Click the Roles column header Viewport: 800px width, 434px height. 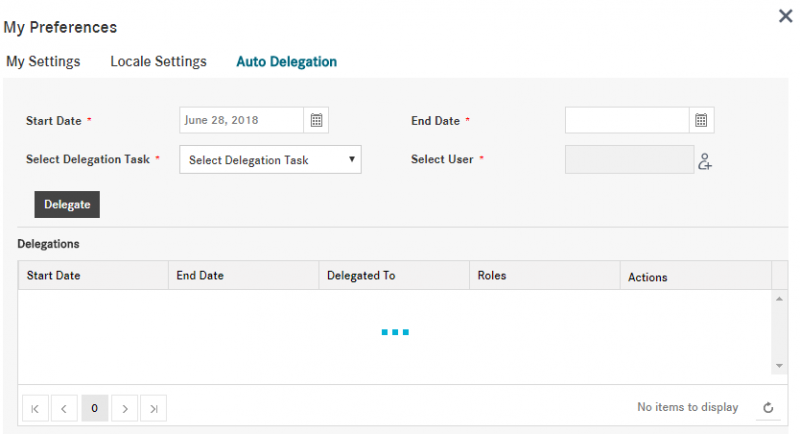[545, 275]
